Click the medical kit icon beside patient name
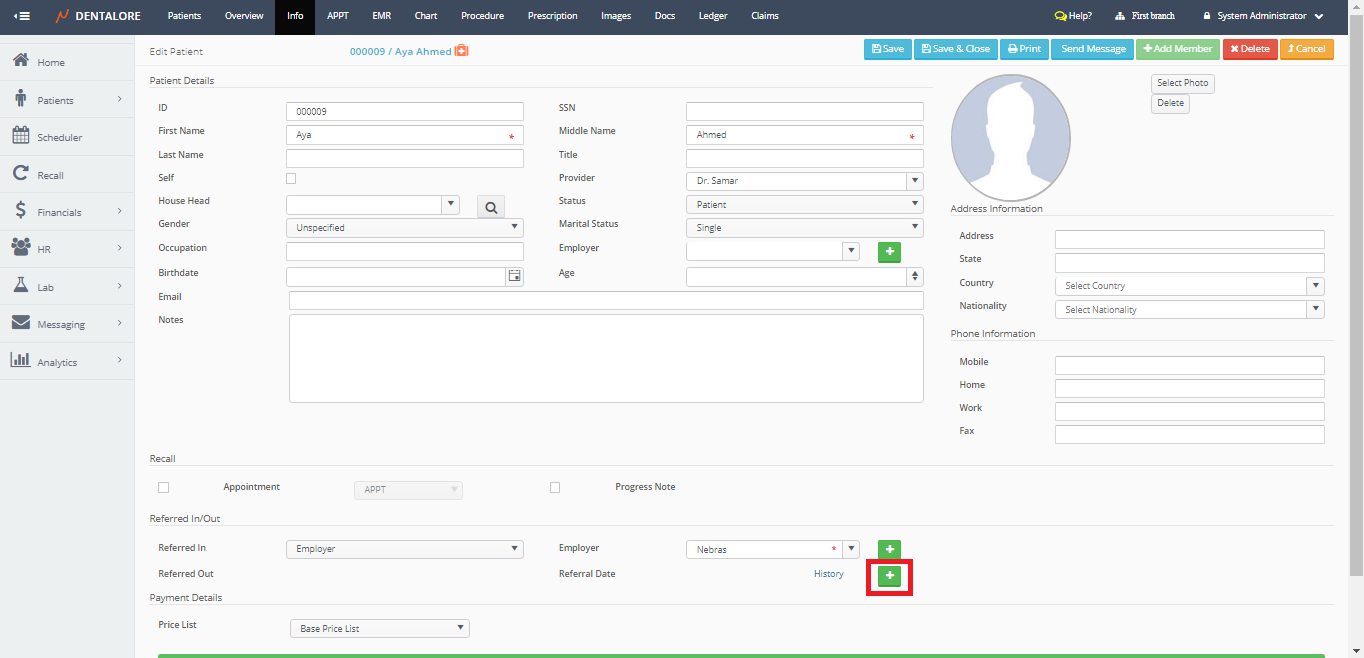The height and width of the screenshot is (658, 1364). [461, 51]
